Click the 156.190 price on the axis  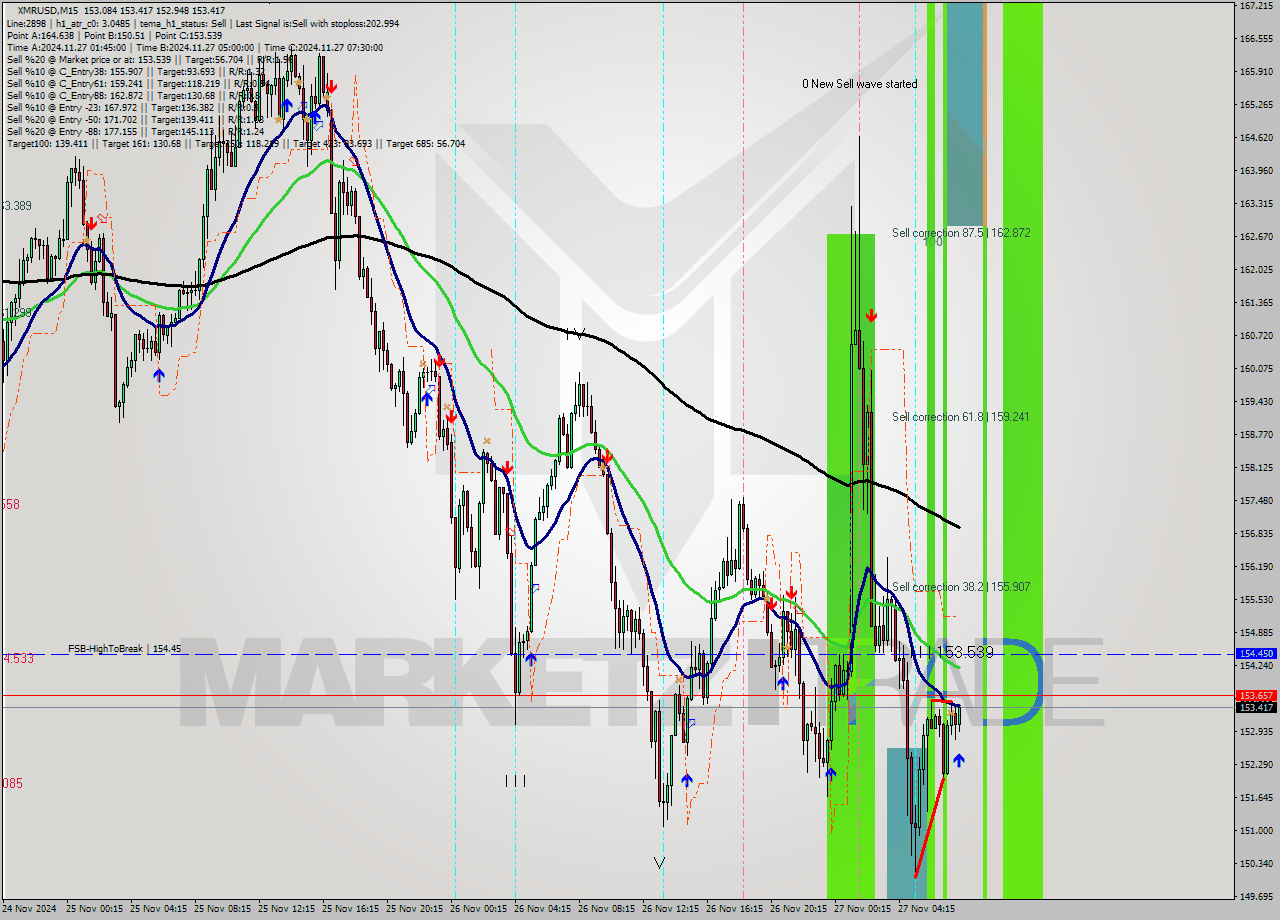point(1255,566)
